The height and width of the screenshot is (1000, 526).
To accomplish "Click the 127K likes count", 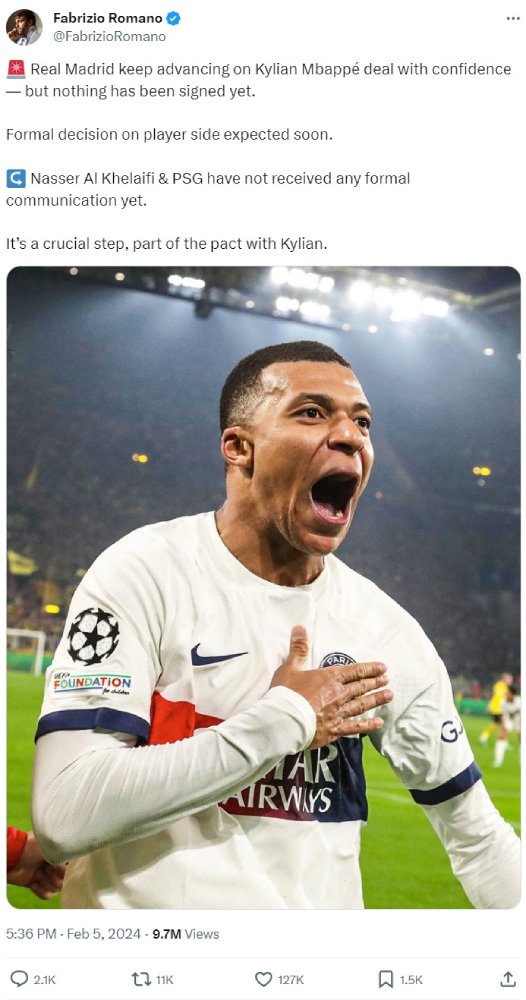I will pos(290,980).
